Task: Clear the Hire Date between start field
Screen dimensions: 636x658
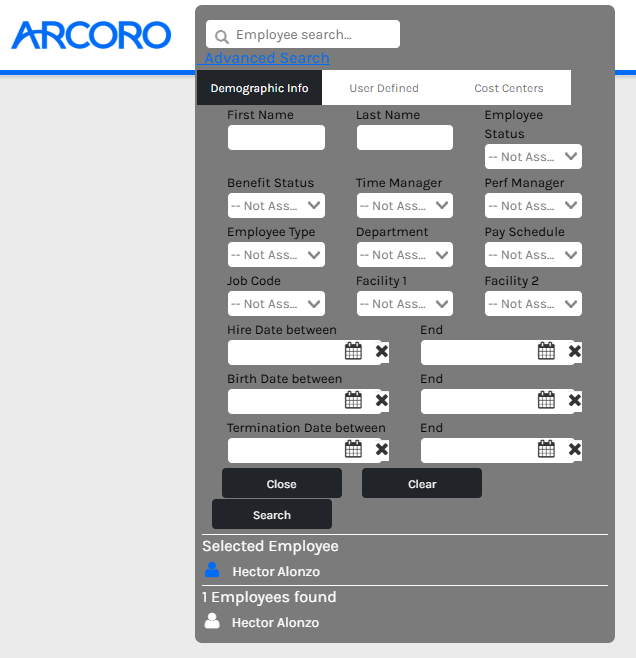Action: tap(382, 351)
